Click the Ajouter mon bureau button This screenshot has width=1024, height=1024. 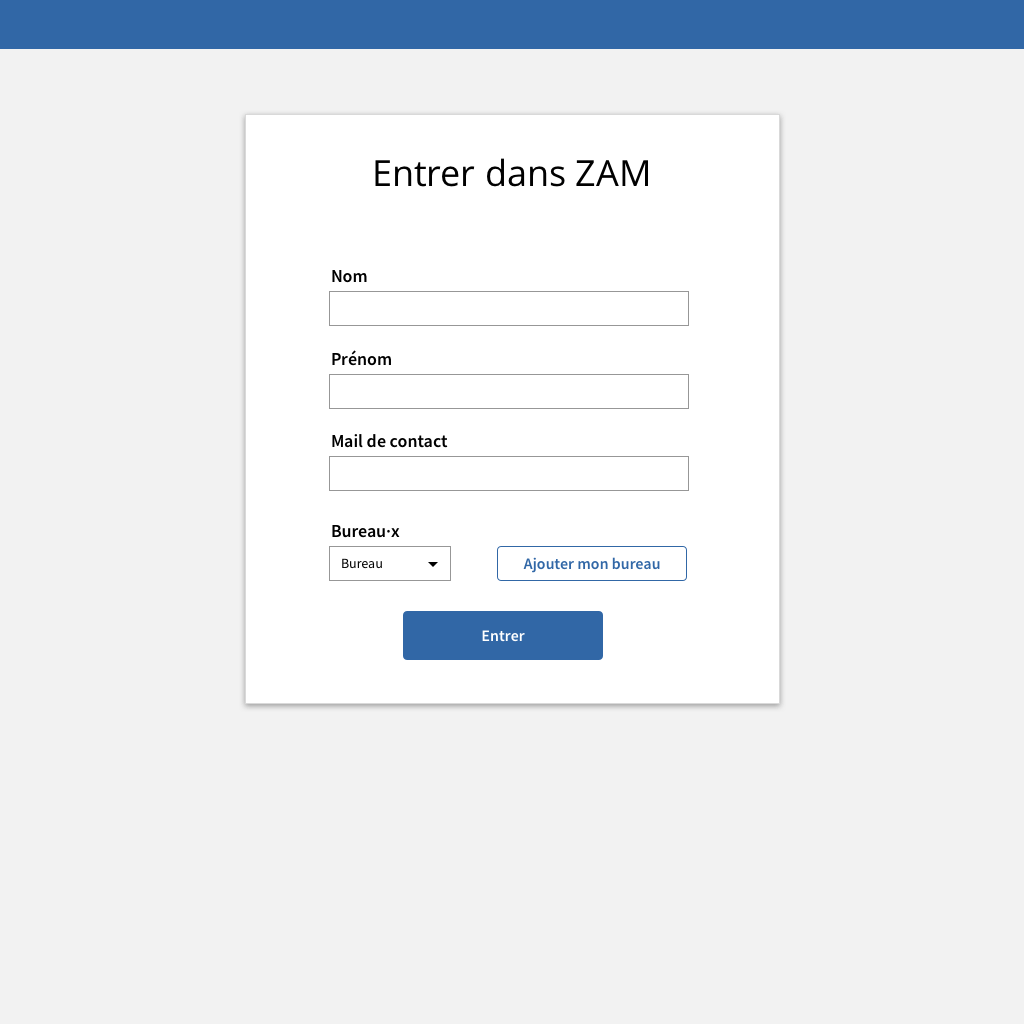tap(592, 564)
